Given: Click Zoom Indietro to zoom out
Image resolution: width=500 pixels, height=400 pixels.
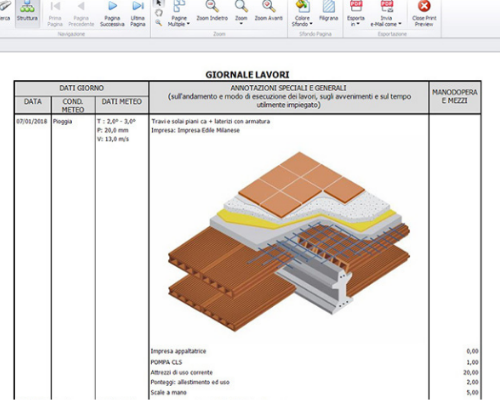Looking at the screenshot, I should 212,11.
